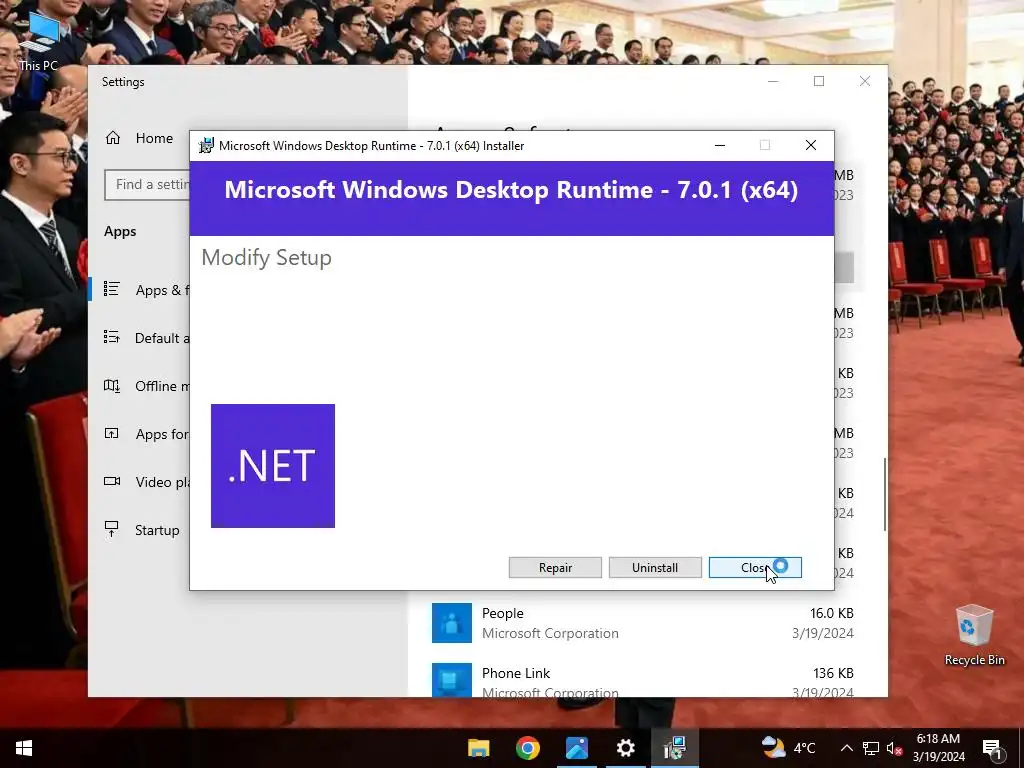Click the Repair button in installer
Image resolution: width=1024 pixels, height=768 pixels.
click(x=555, y=568)
